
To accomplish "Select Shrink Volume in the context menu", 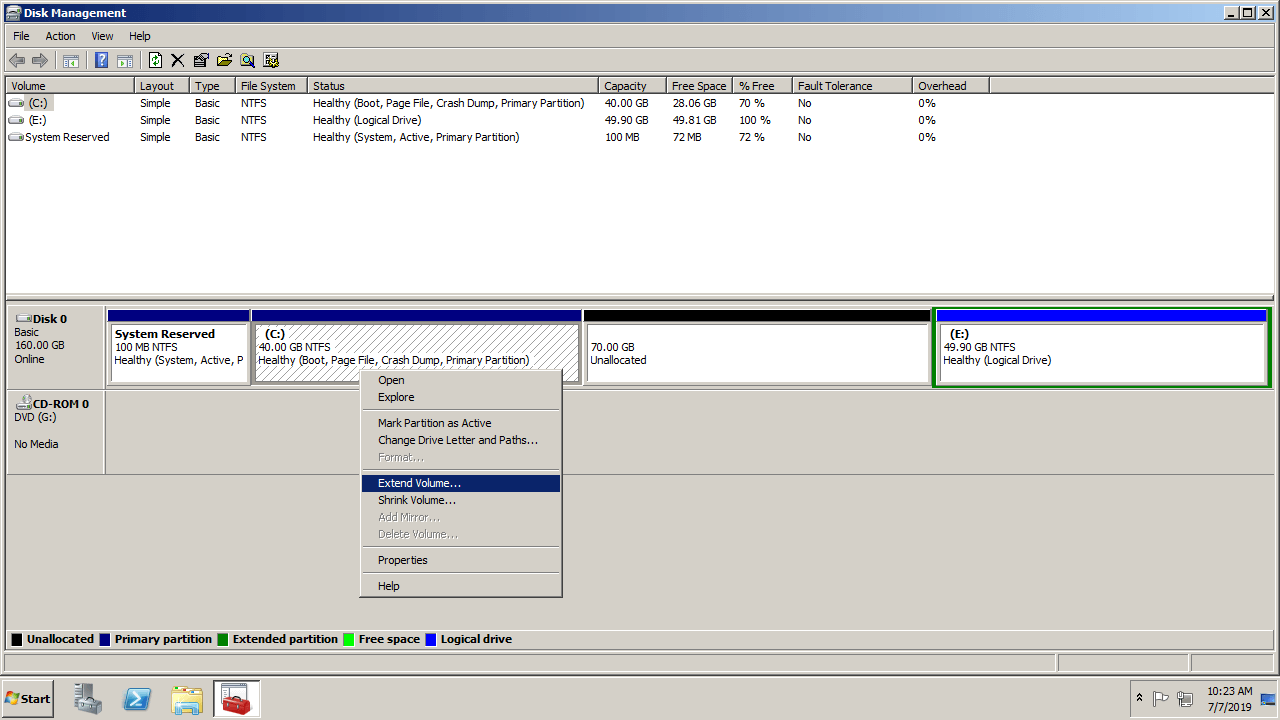I will coord(416,500).
